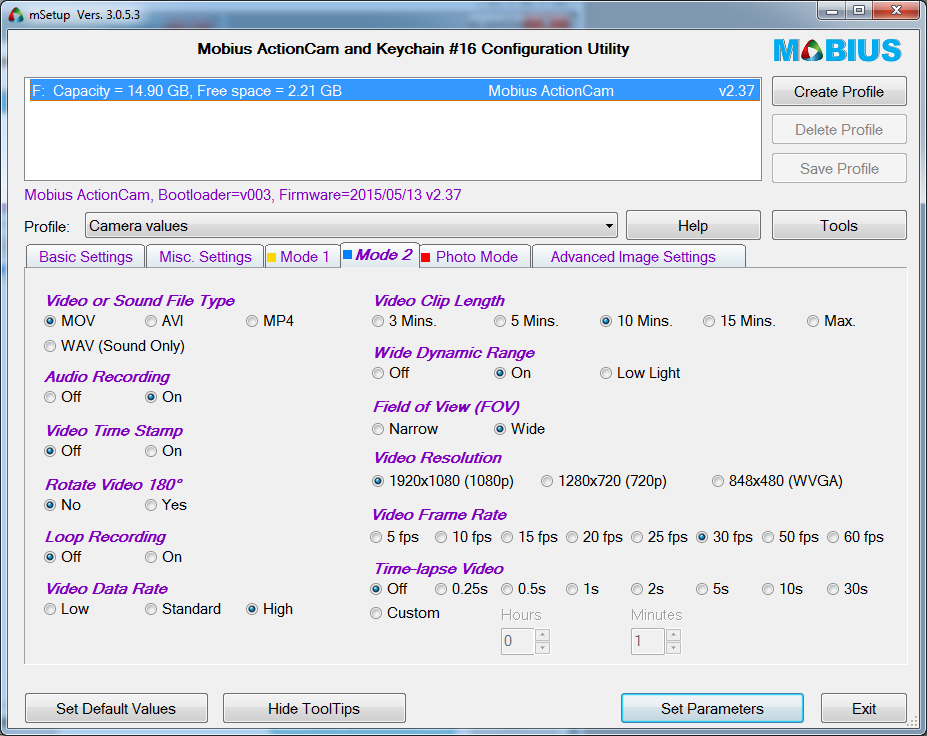927x736 pixels.
Task: Set Time-lapse Video to 30s
Action: [x=848, y=589]
